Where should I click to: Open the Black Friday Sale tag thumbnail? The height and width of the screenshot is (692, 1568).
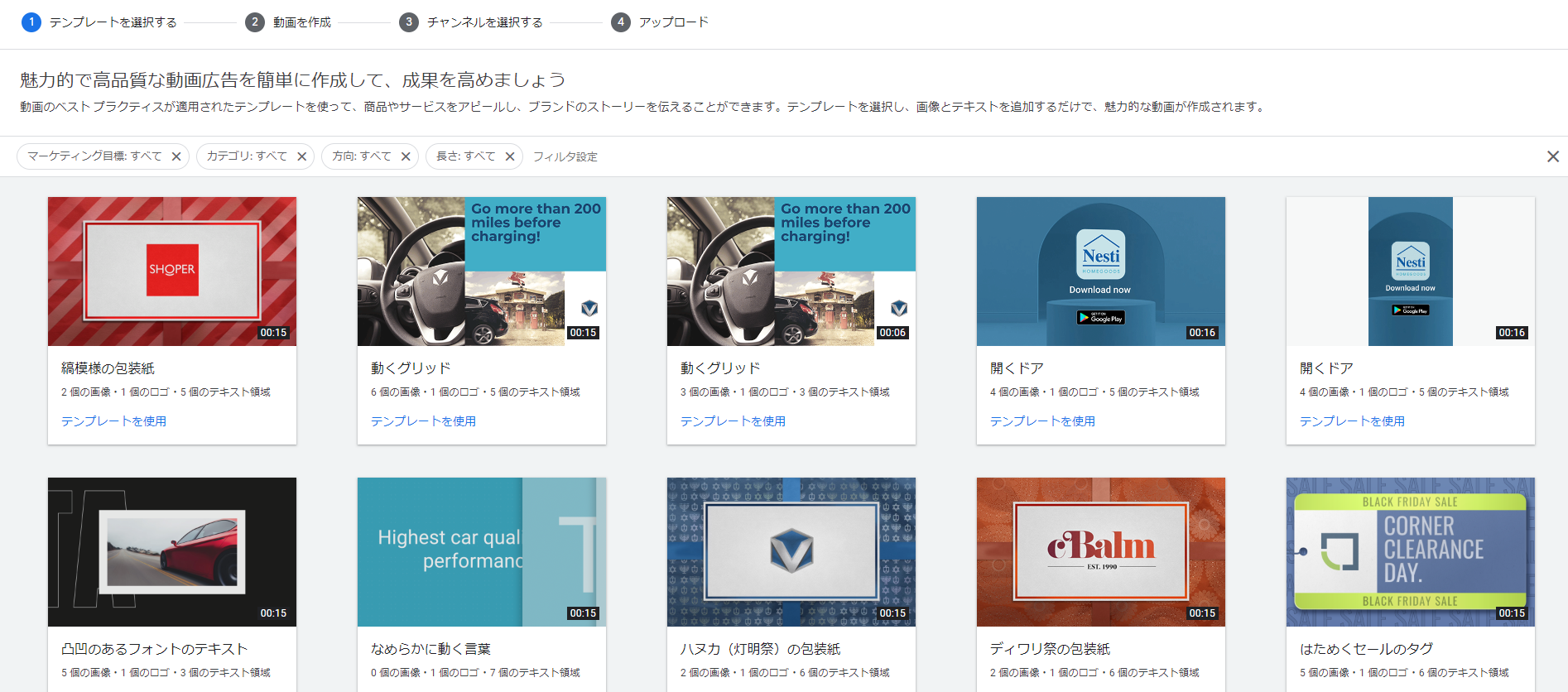[x=1411, y=552]
